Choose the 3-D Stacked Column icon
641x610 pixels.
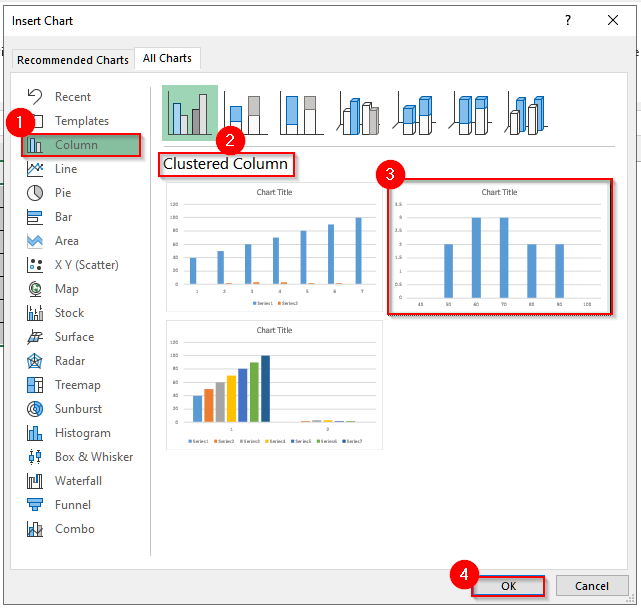point(415,112)
